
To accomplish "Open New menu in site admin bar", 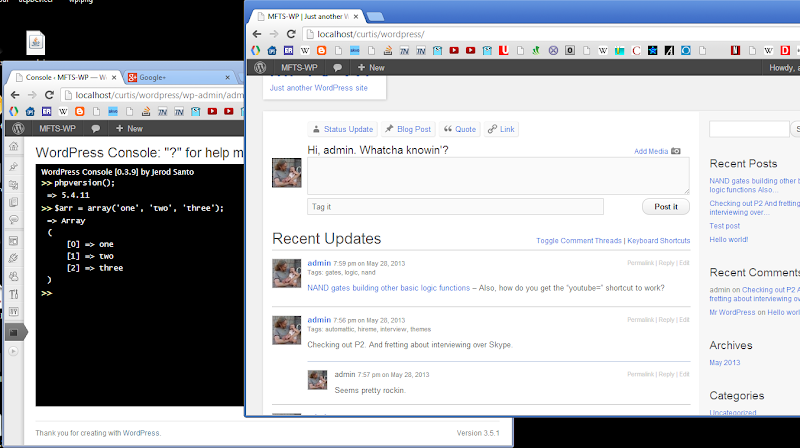I will point(371,67).
